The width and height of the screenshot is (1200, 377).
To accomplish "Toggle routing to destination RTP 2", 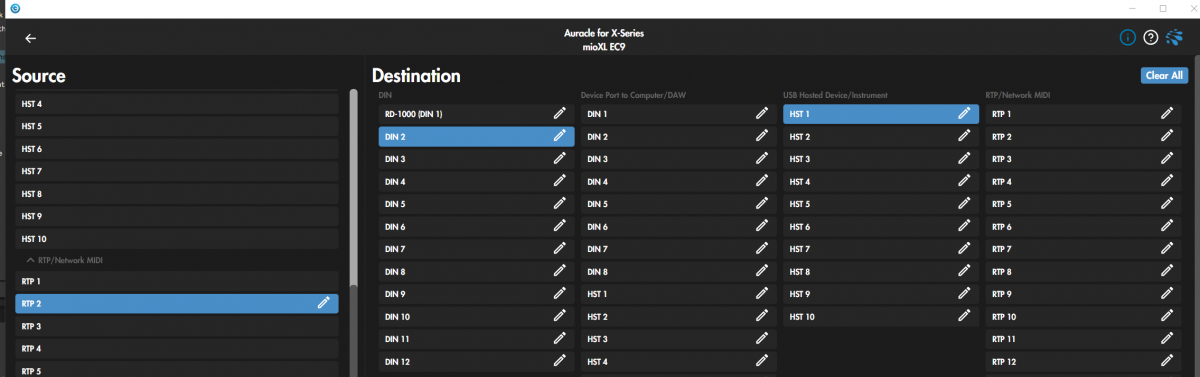I will click(1082, 136).
